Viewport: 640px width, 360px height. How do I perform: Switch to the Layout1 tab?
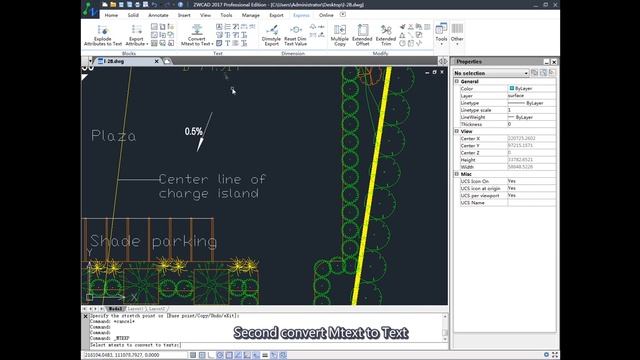(136, 309)
